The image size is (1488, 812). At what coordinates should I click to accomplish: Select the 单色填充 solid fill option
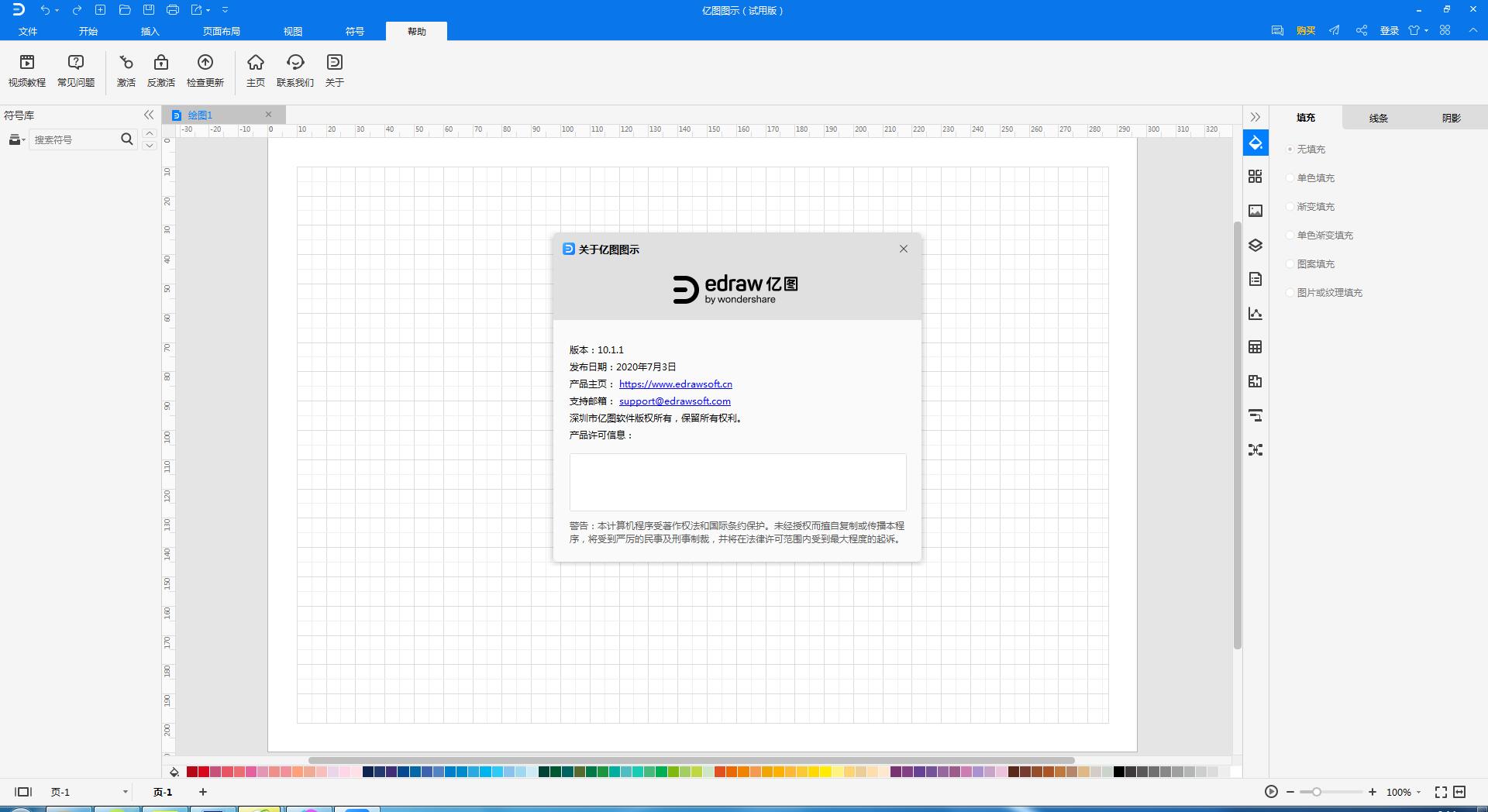[1291, 178]
